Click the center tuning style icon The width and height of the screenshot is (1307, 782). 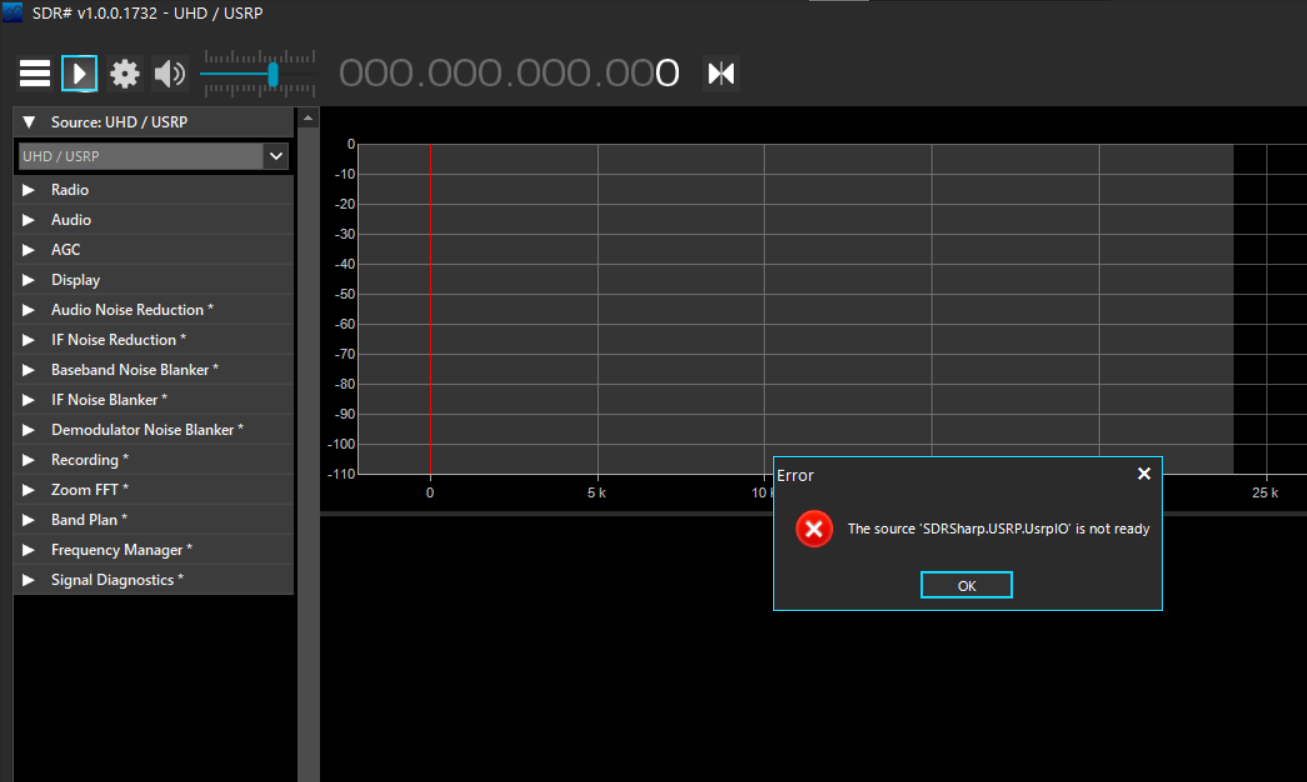point(721,73)
